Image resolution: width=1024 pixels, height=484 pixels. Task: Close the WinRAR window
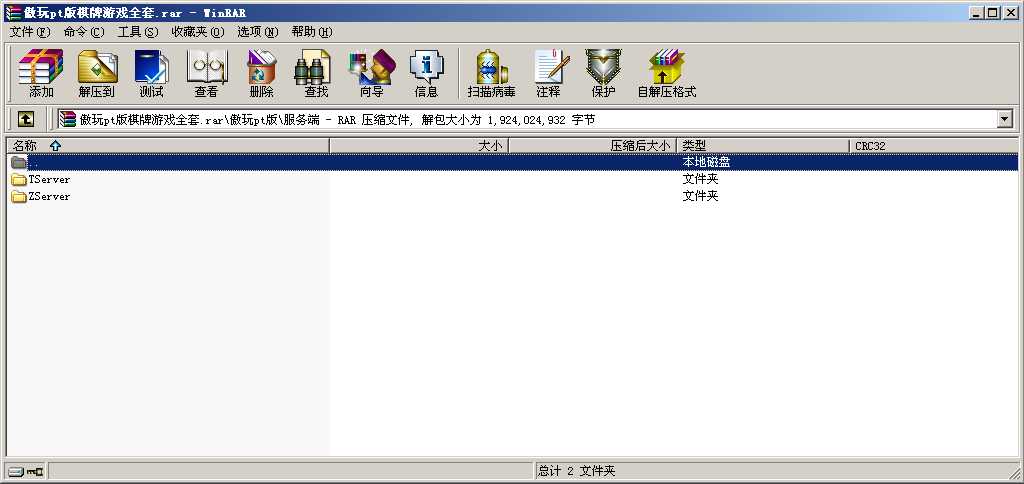pyautogui.click(x=1010, y=12)
